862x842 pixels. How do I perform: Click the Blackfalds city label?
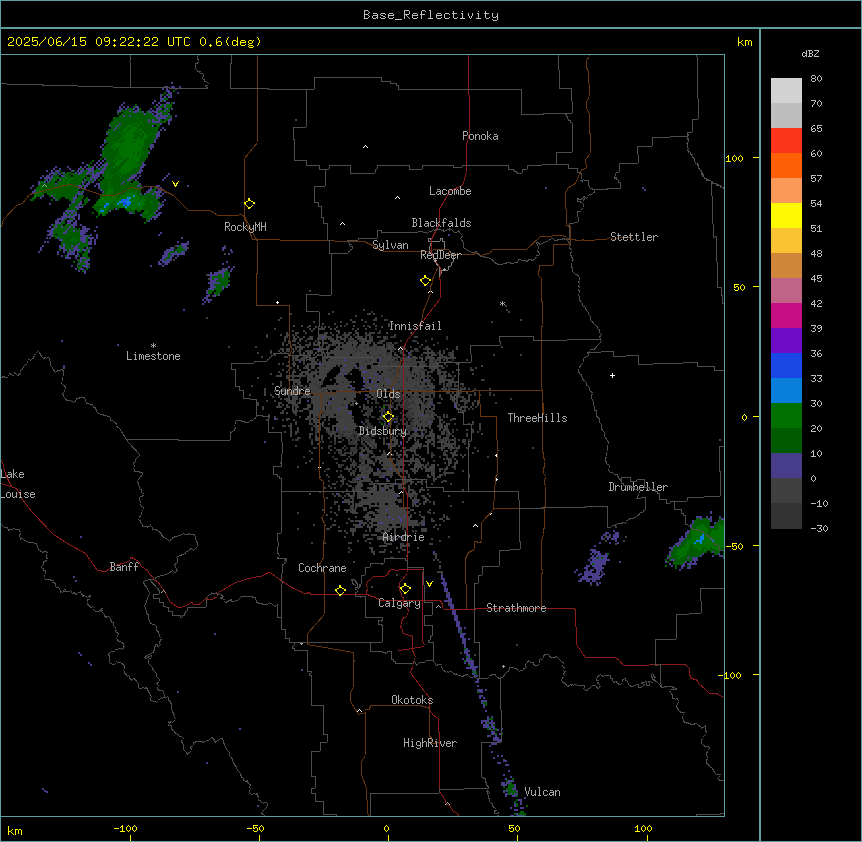pyautogui.click(x=441, y=223)
